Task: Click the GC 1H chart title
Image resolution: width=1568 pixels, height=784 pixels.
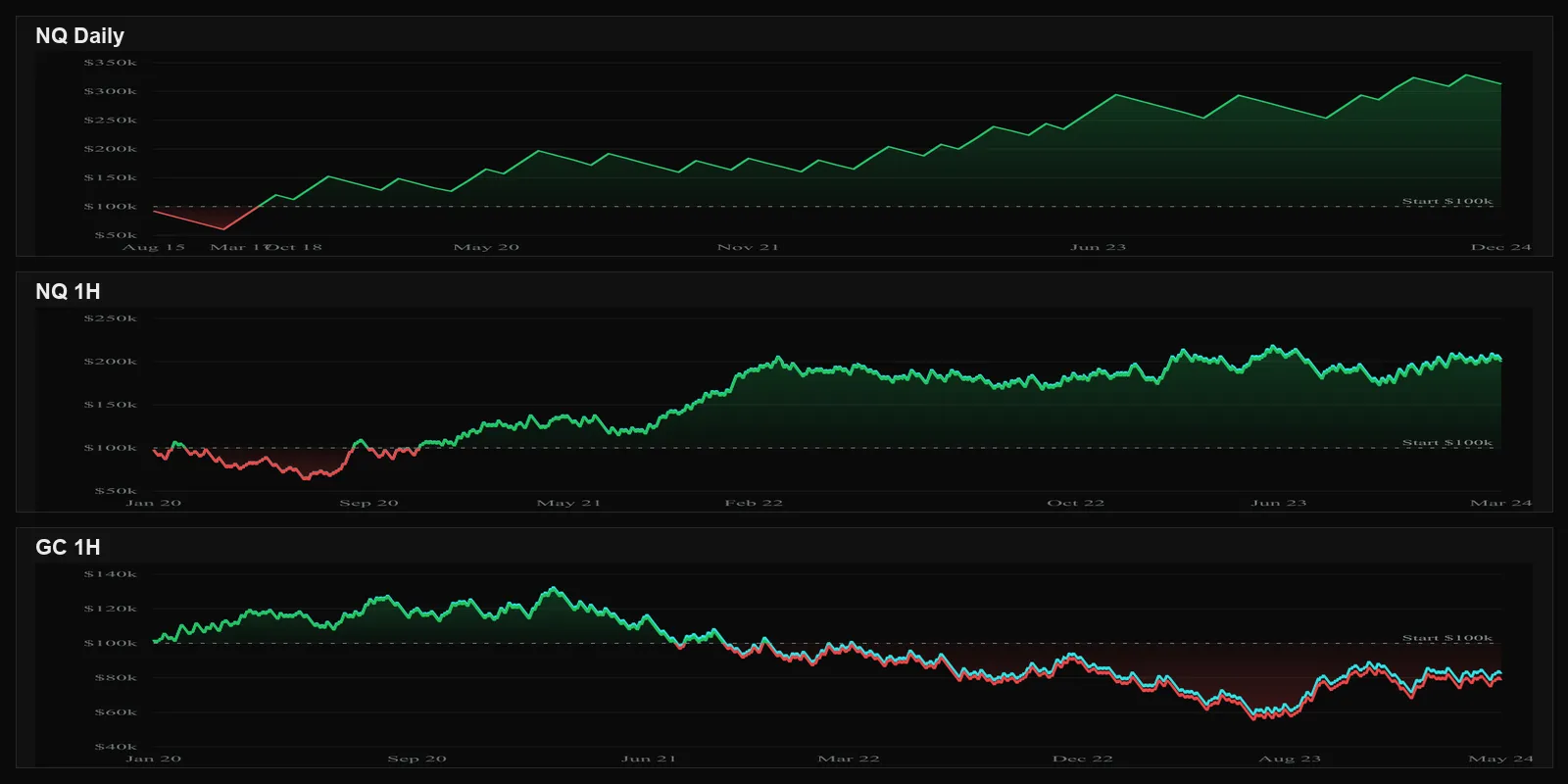Action: [x=68, y=548]
